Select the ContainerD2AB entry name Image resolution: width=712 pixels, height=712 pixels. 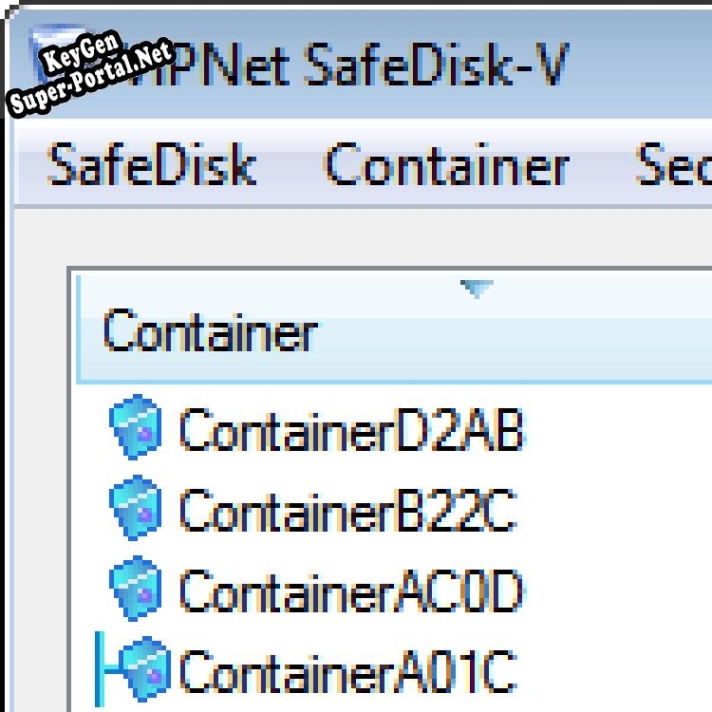(350, 431)
